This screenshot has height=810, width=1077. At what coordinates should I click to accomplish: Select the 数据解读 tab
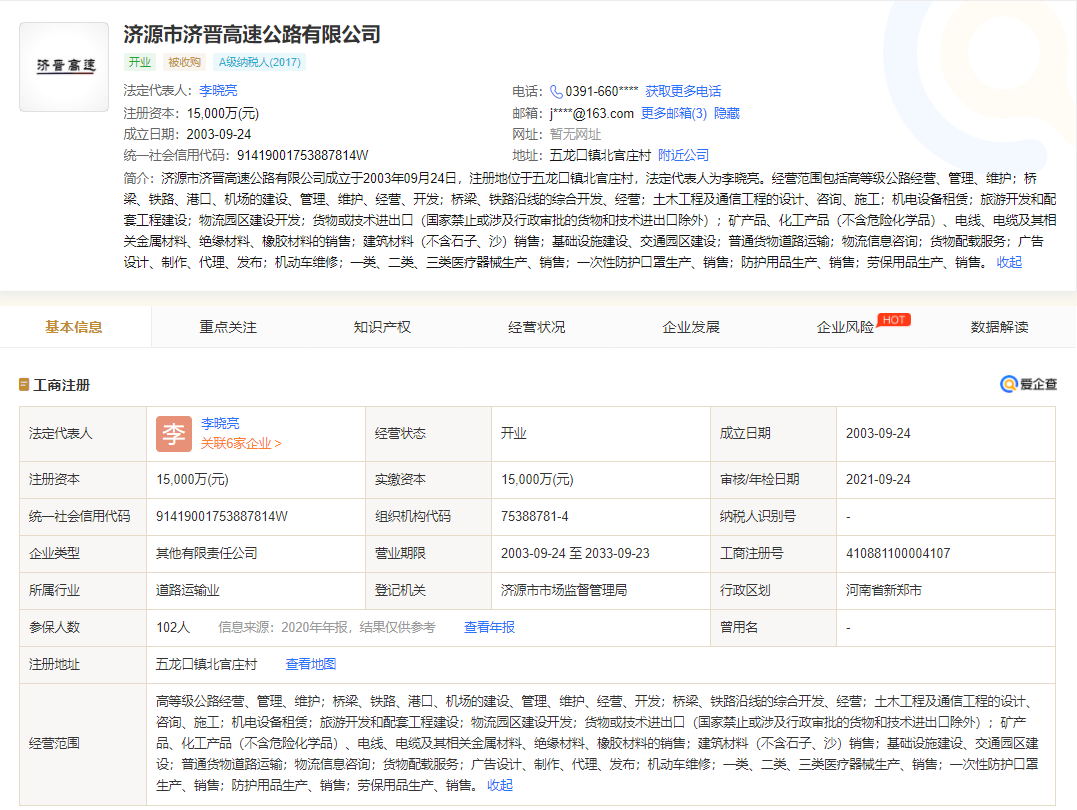point(999,327)
